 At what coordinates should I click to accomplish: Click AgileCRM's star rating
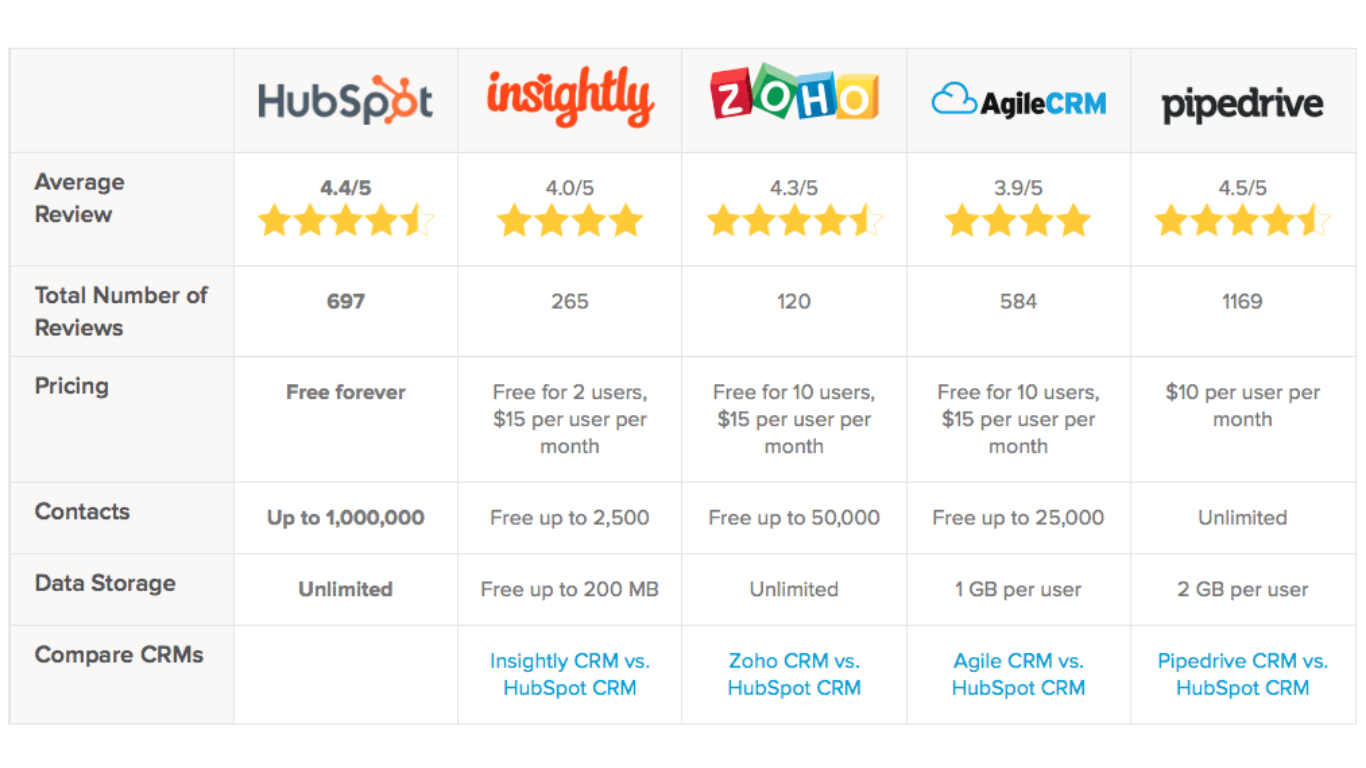1018,220
